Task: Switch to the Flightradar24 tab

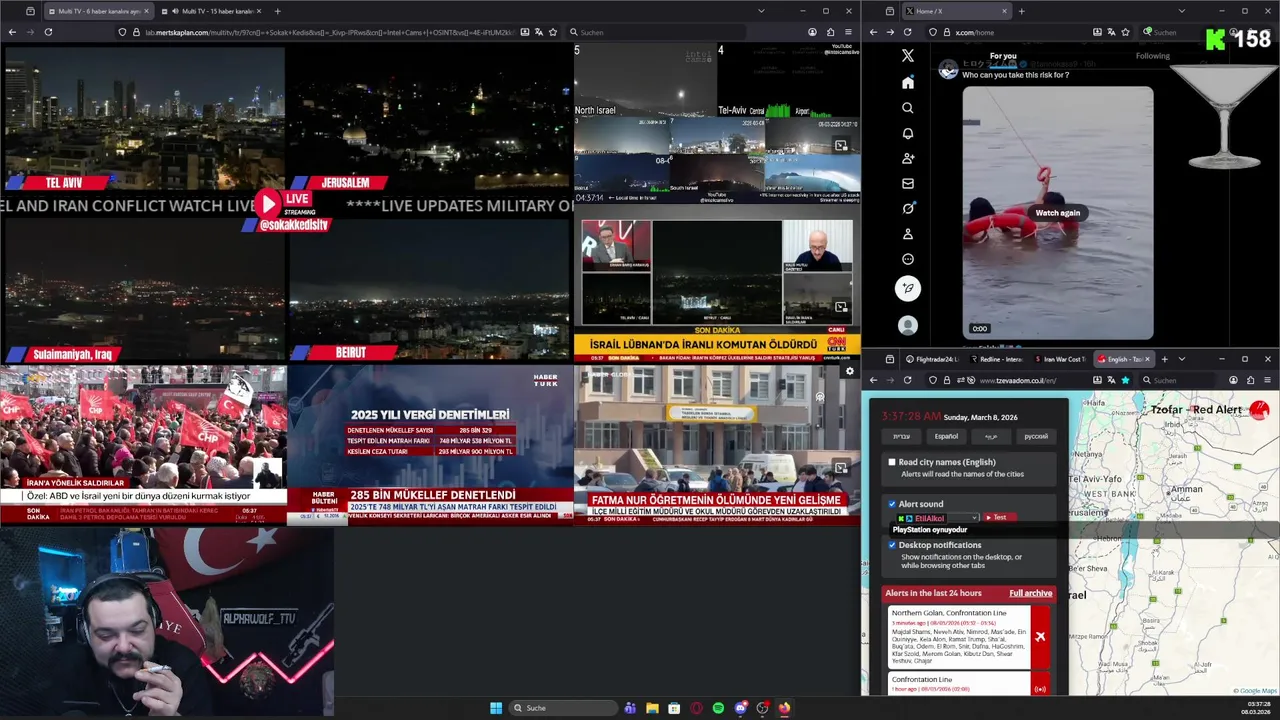Action: [931, 359]
